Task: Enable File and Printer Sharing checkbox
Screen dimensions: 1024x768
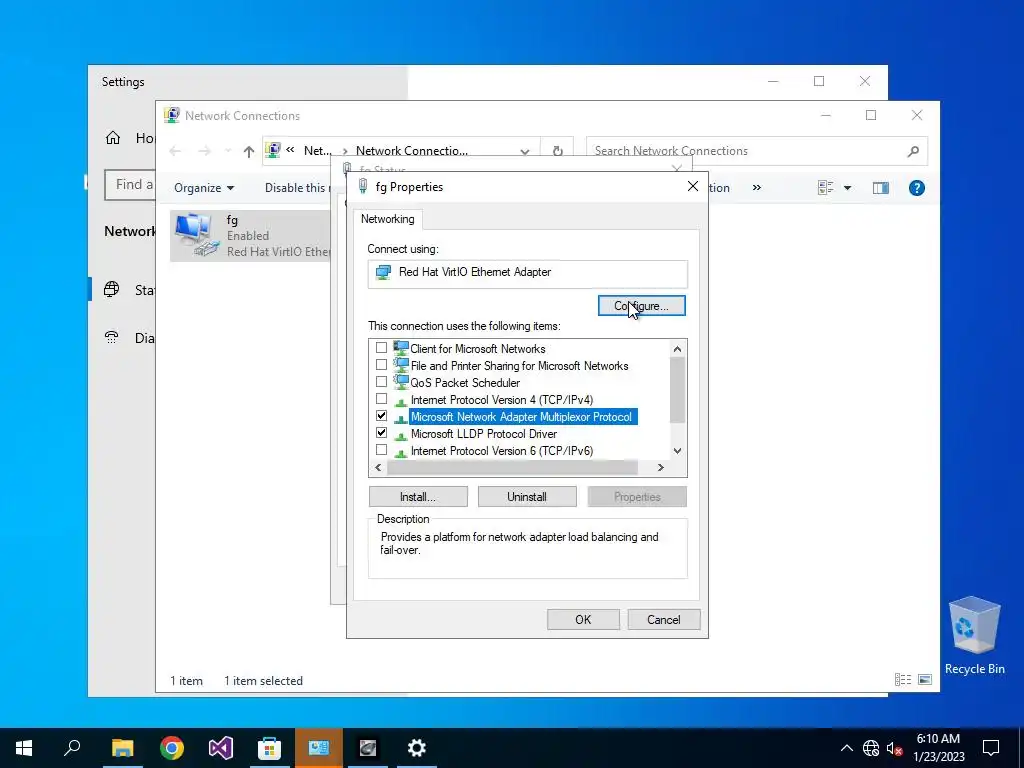Action: [381, 365]
